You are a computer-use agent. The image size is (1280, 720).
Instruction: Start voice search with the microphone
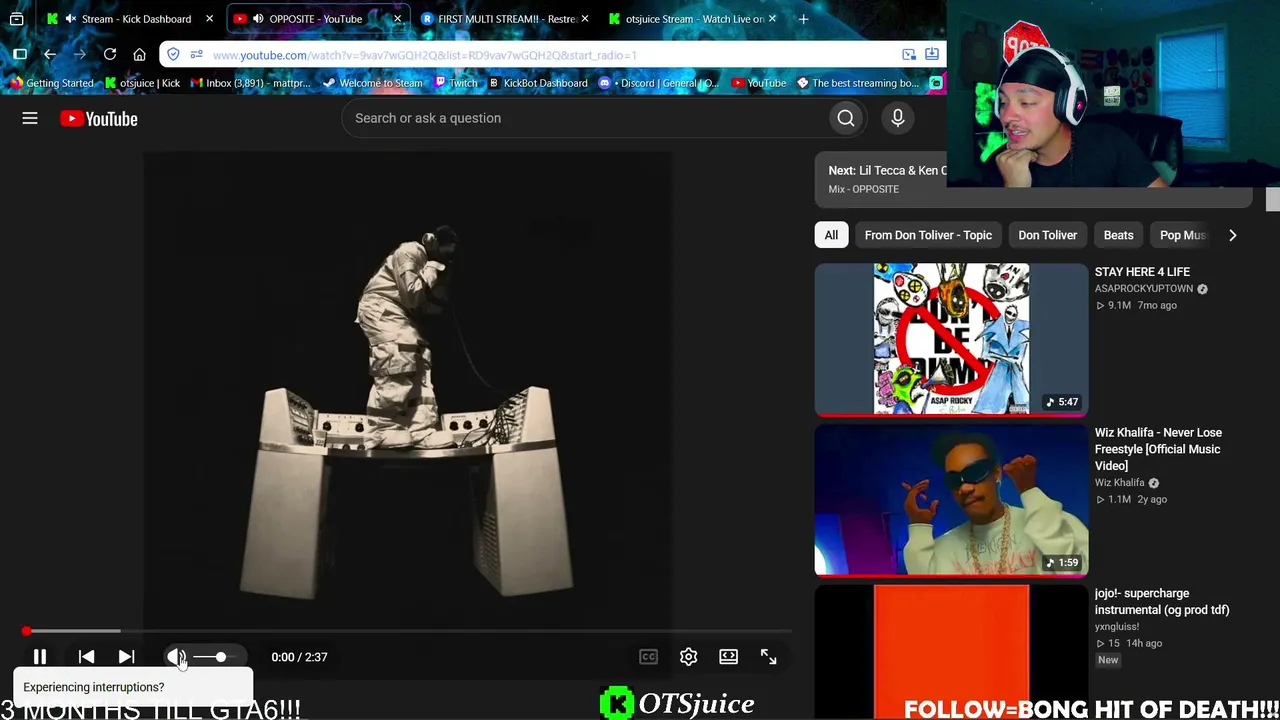click(x=898, y=118)
